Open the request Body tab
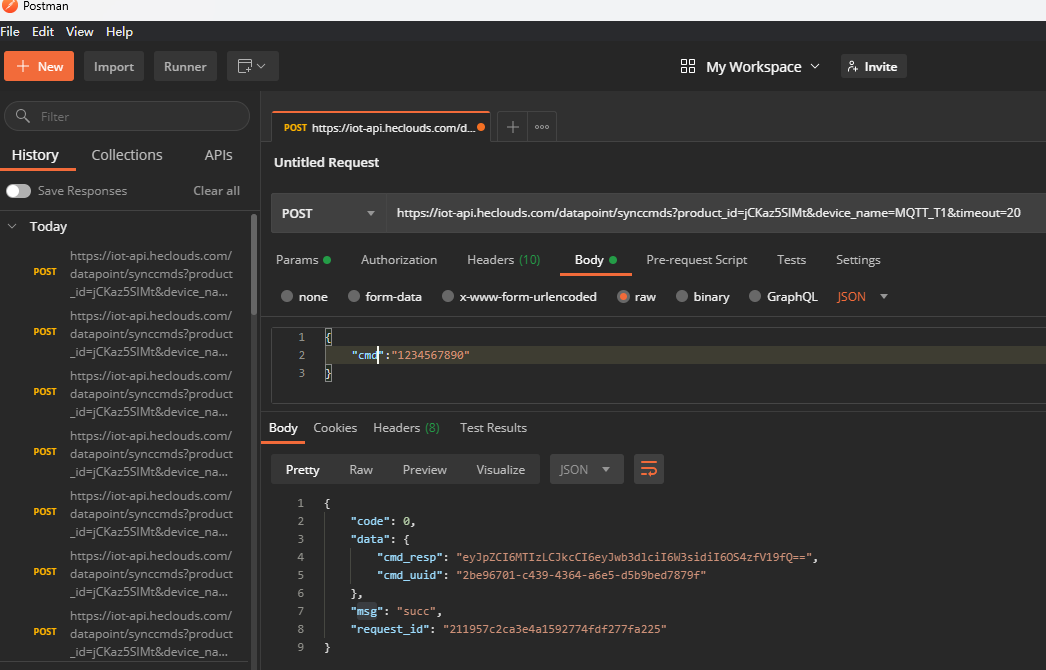The height and width of the screenshot is (670, 1046). [x=595, y=260]
